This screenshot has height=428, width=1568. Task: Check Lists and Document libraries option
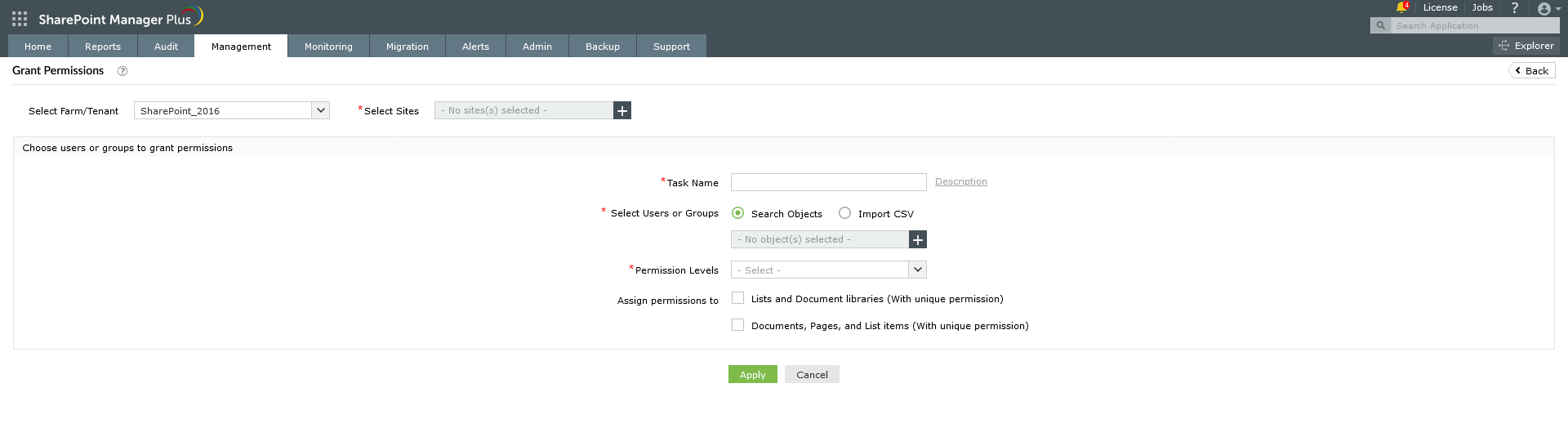click(738, 298)
